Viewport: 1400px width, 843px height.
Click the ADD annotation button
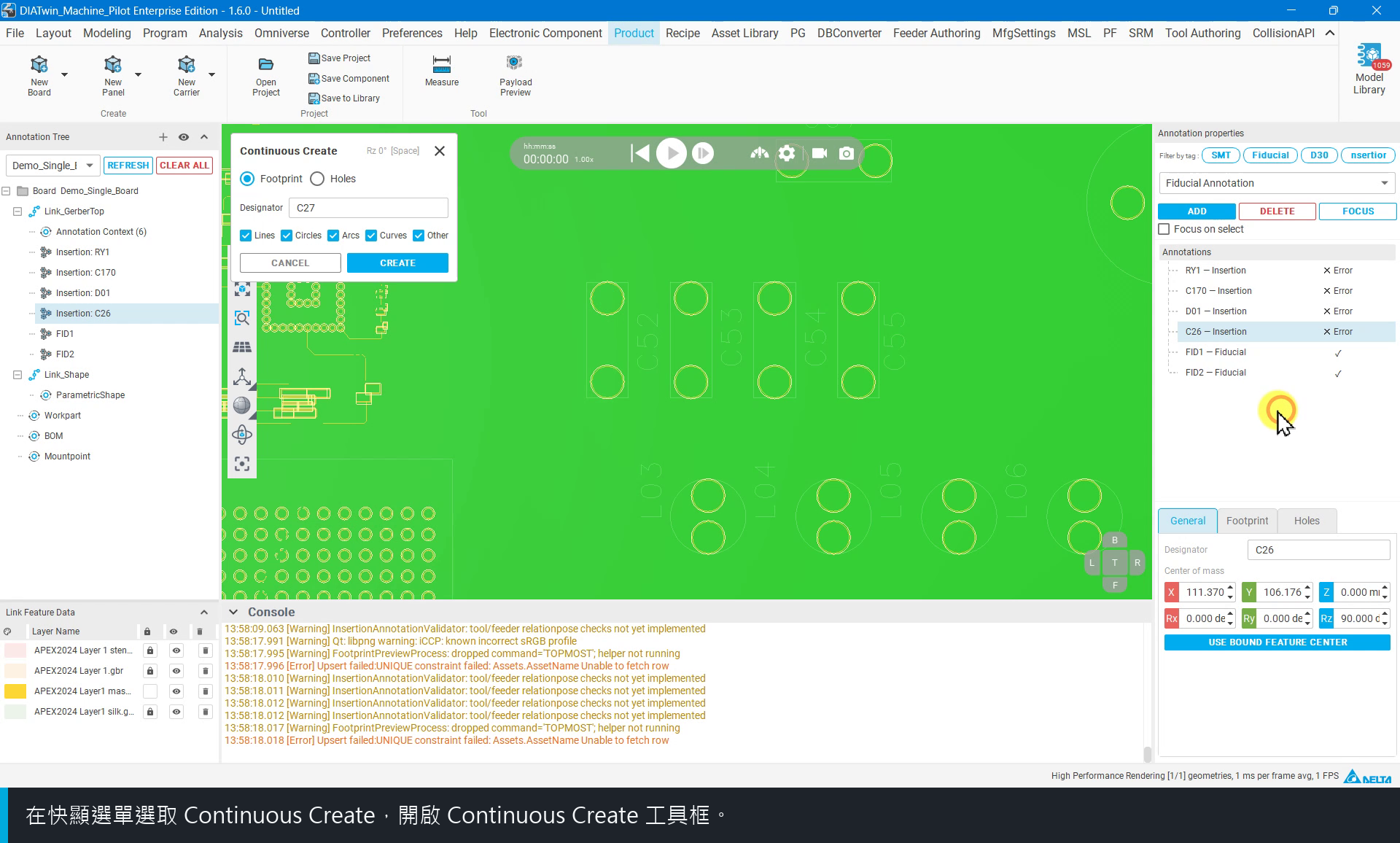(1197, 211)
